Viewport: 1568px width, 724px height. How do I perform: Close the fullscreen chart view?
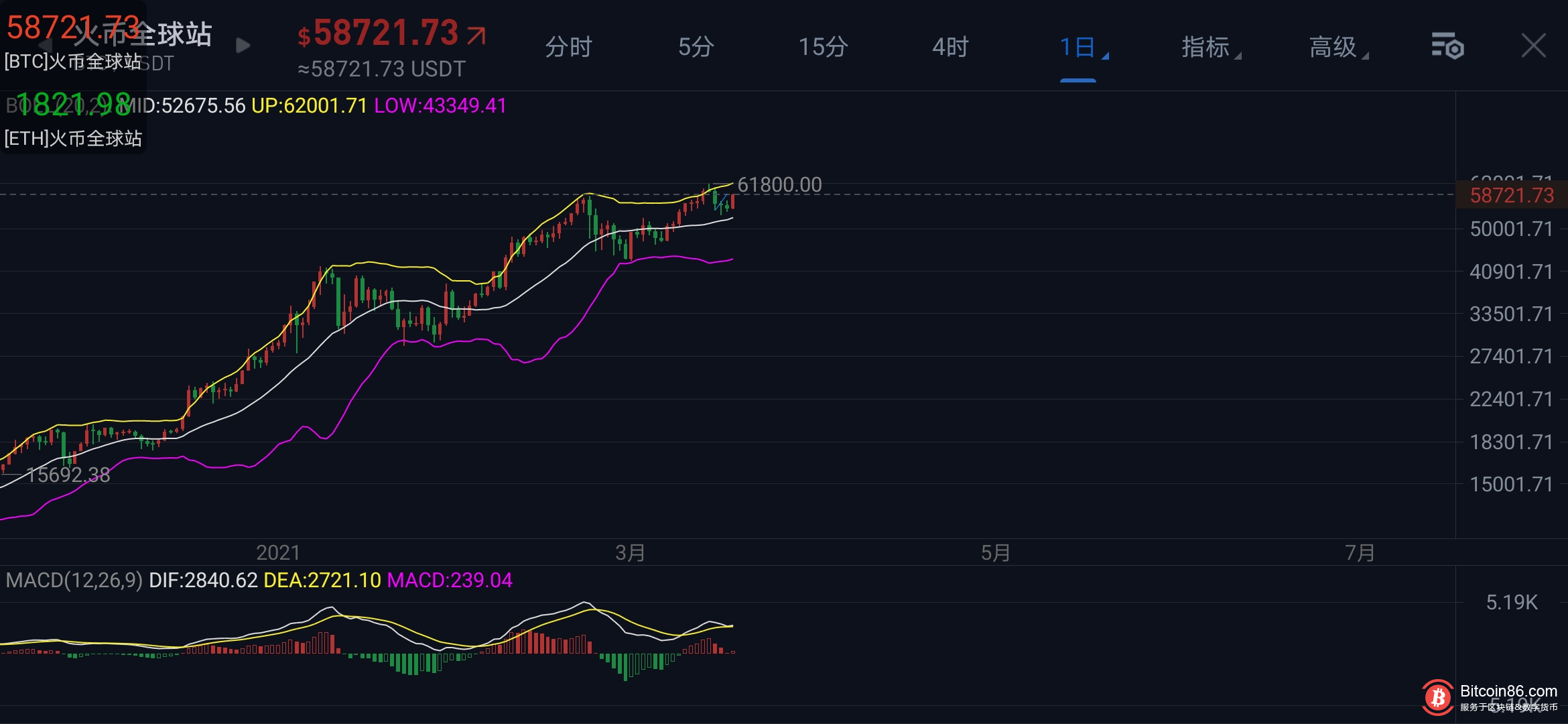(x=1533, y=46)
